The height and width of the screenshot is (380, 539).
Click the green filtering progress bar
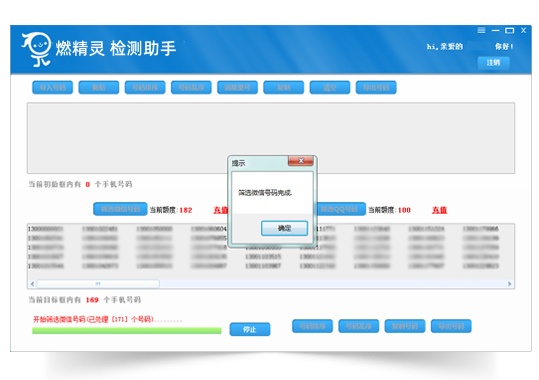[126, 331]
